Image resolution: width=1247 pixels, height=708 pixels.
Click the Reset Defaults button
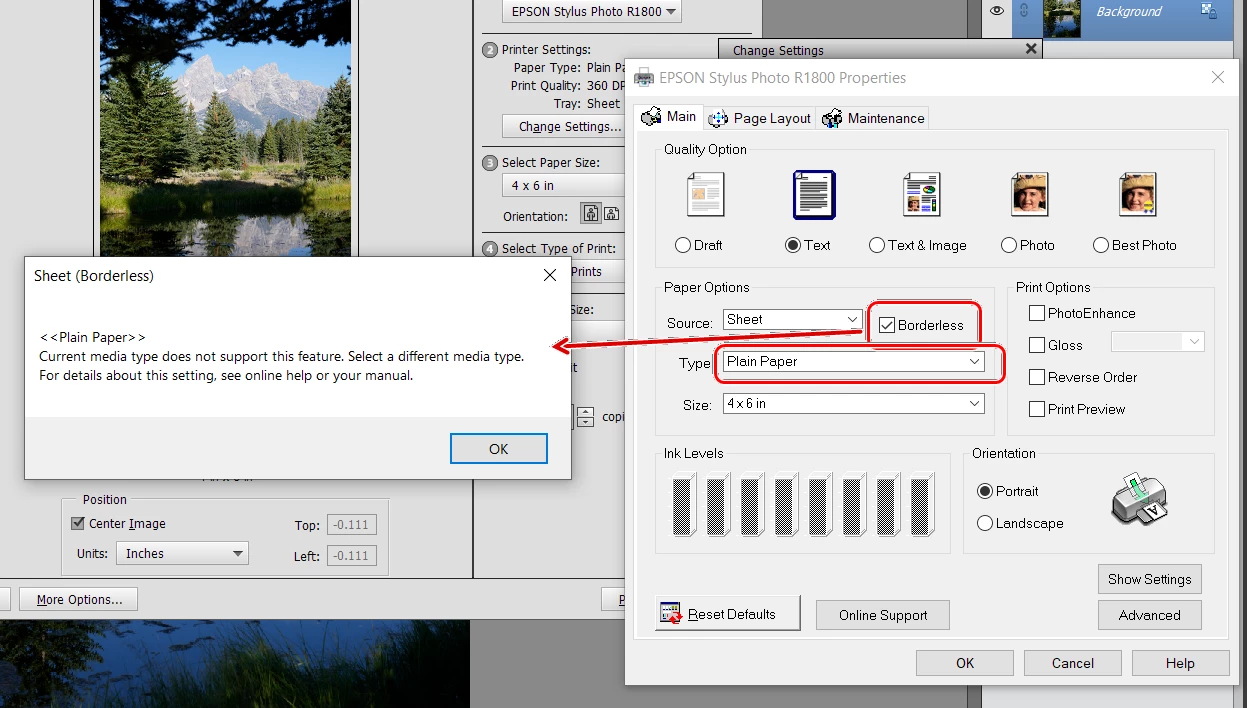click(x=729, y=614)
